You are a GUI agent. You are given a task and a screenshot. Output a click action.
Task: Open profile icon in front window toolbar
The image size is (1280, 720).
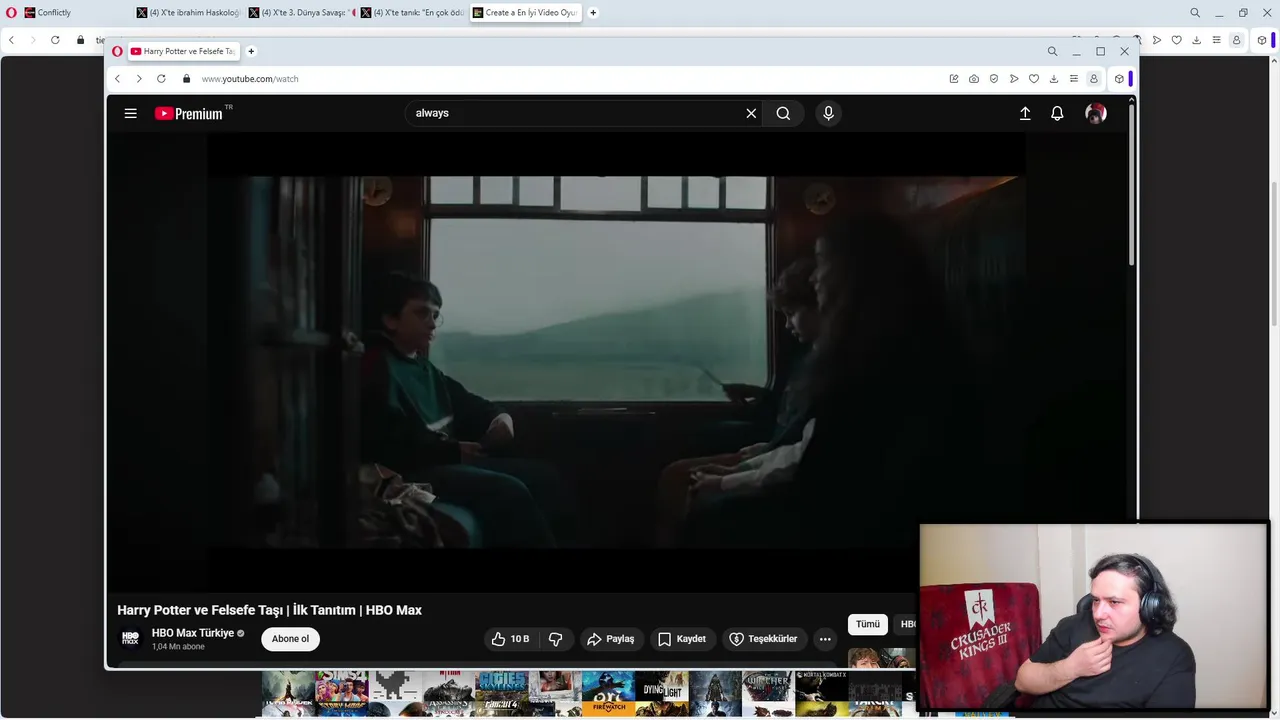point(1094,79)
